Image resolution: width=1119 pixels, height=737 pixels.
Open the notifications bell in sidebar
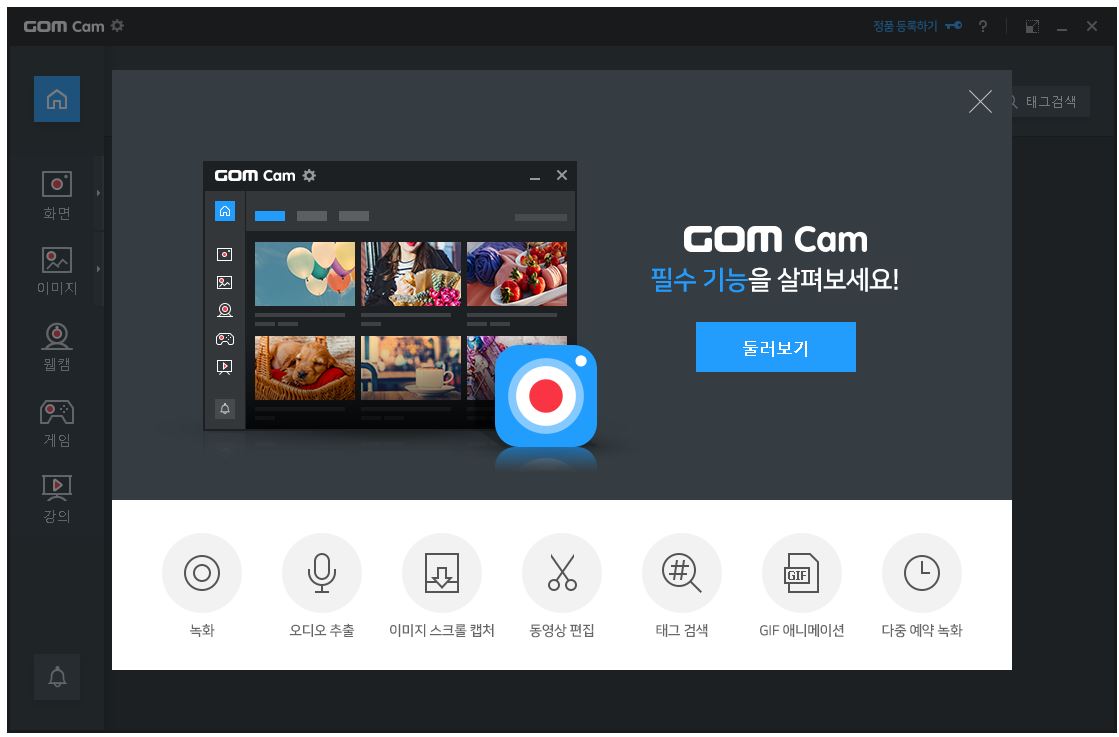tap(57, 676)
